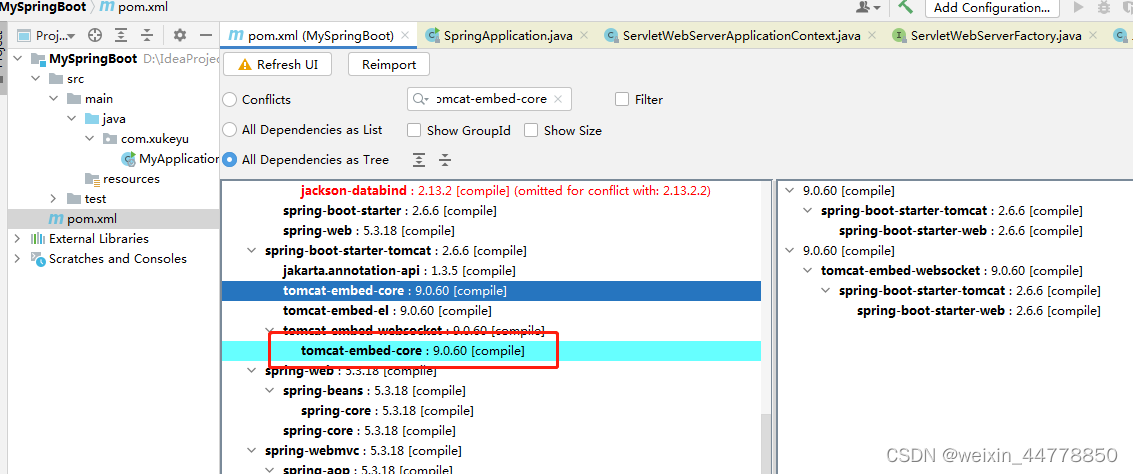The image size is (1133, 474).
Task: Click the Debug bug icon in toolbar
Action: point(1103,7)
